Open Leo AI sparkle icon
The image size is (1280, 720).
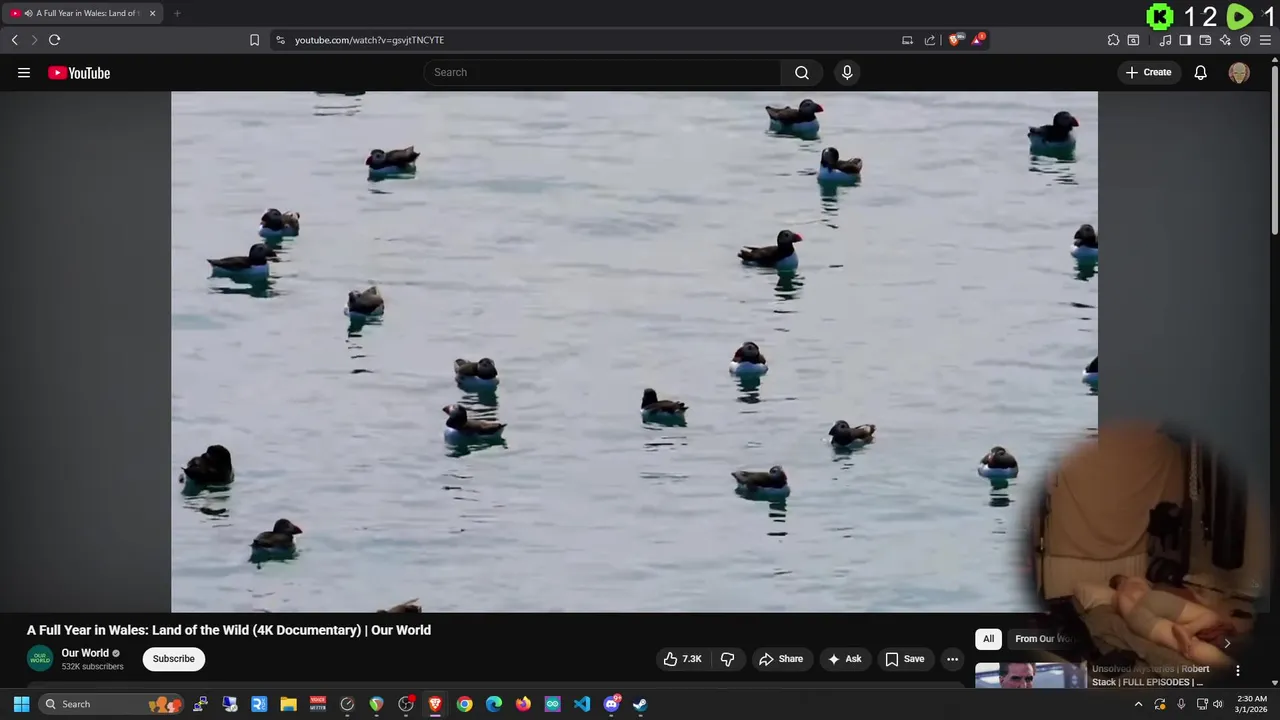tap(1225, 40)
